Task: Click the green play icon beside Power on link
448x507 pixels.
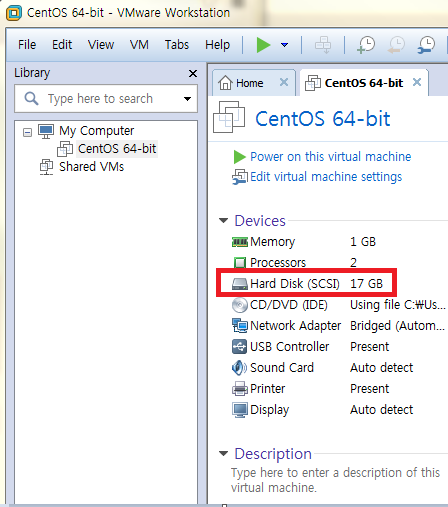Action: click(x=239, y=157)
